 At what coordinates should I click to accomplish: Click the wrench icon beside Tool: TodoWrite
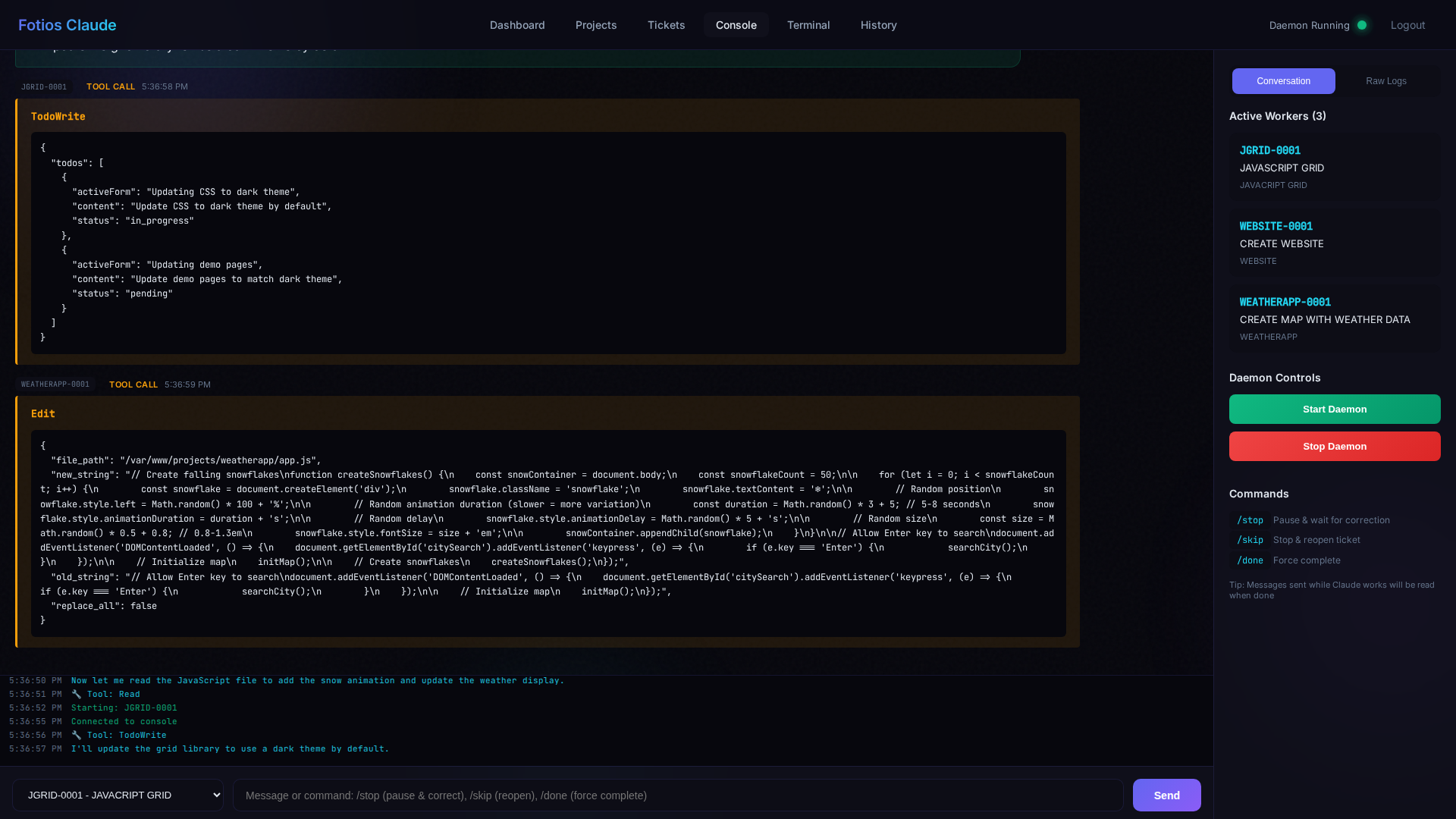[77, 735]
